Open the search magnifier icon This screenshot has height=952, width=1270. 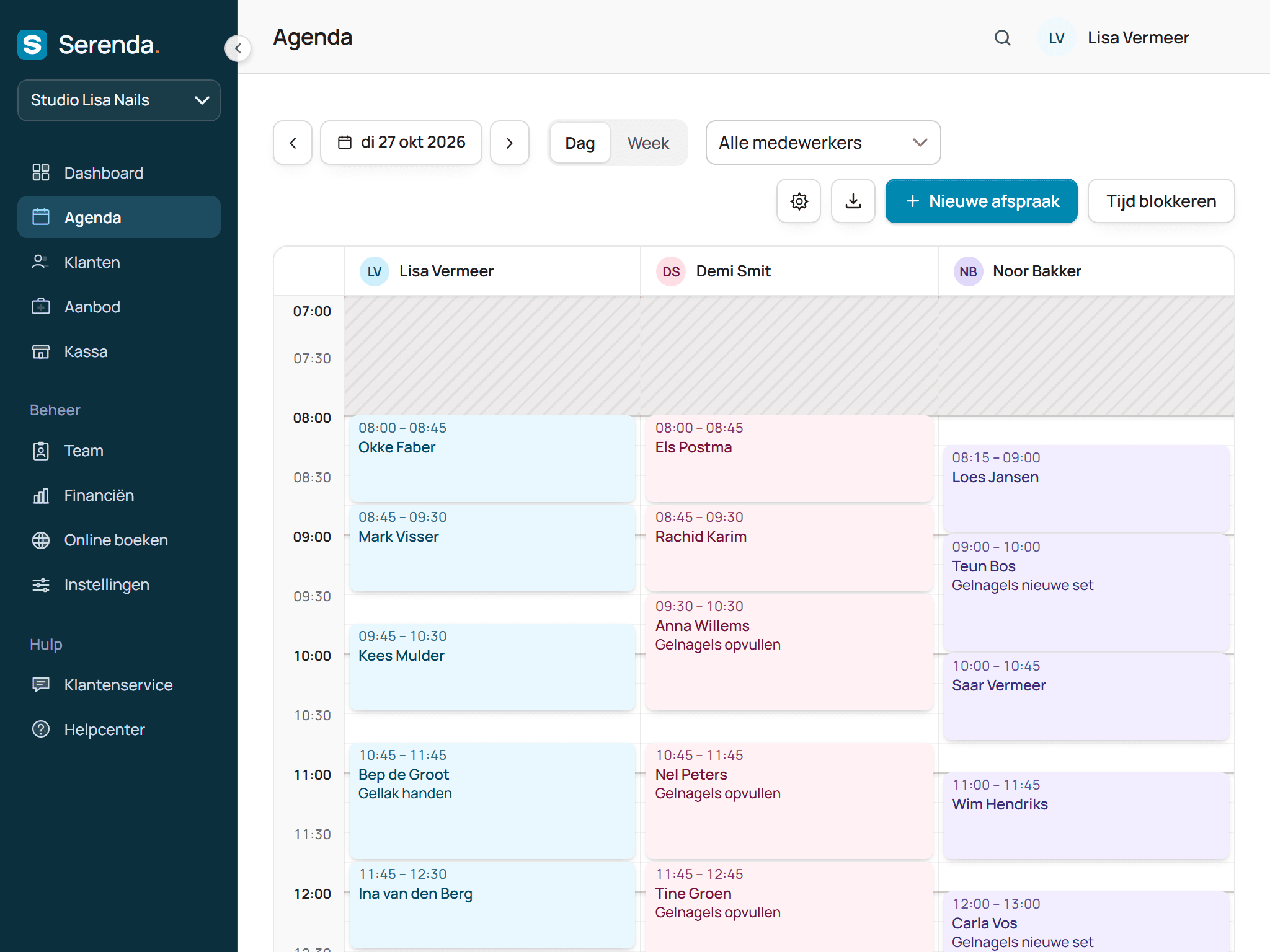click(1003, 38)
